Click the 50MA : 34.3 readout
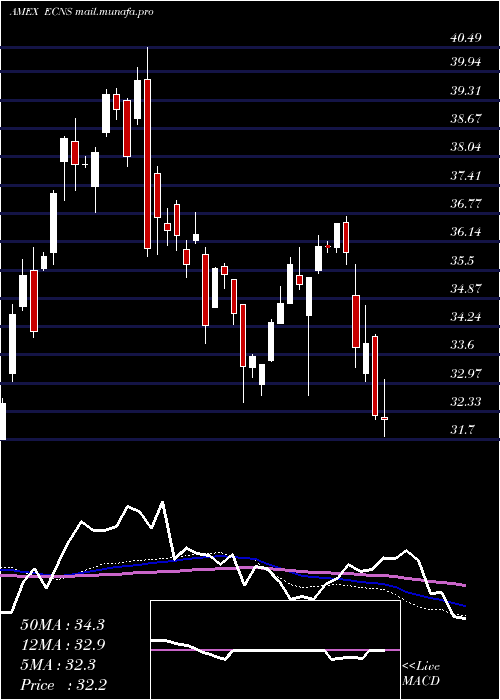This screenshot has width=500, height=700. (62, 625)
